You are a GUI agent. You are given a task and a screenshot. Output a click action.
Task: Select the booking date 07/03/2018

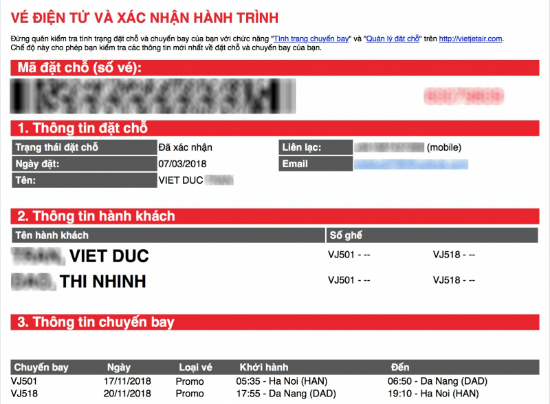tap(182, 164)
